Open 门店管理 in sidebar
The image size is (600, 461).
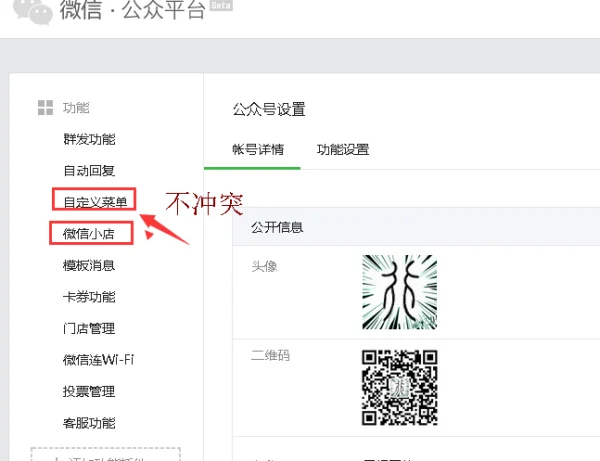tap(89, 328)
